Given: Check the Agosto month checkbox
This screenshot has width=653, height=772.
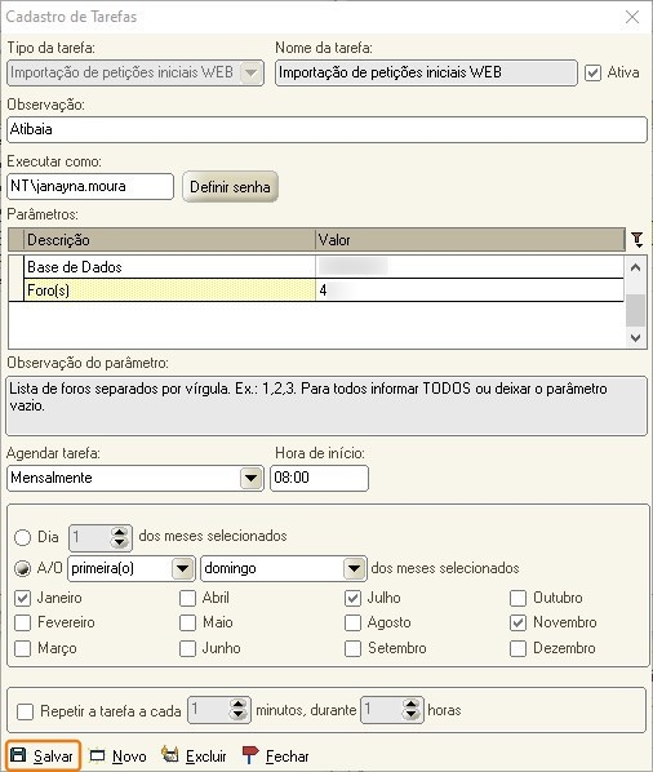Looking at the screenshot, I should point(353,622).
